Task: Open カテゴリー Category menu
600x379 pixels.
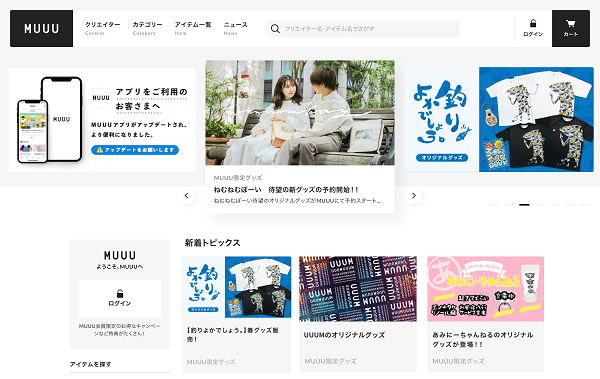Action: pyautogui.click(x=147, y=28)
